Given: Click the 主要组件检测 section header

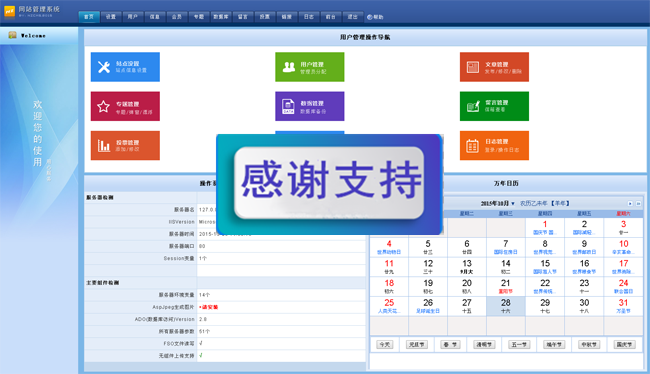Looking at the screenshot, I should point(102,282).
